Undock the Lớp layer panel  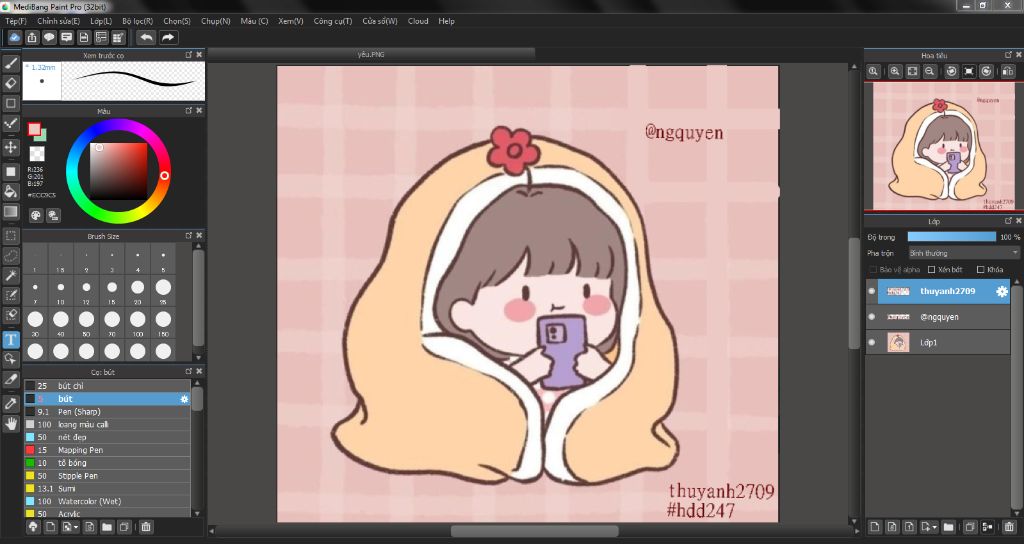pos(1008,221)
